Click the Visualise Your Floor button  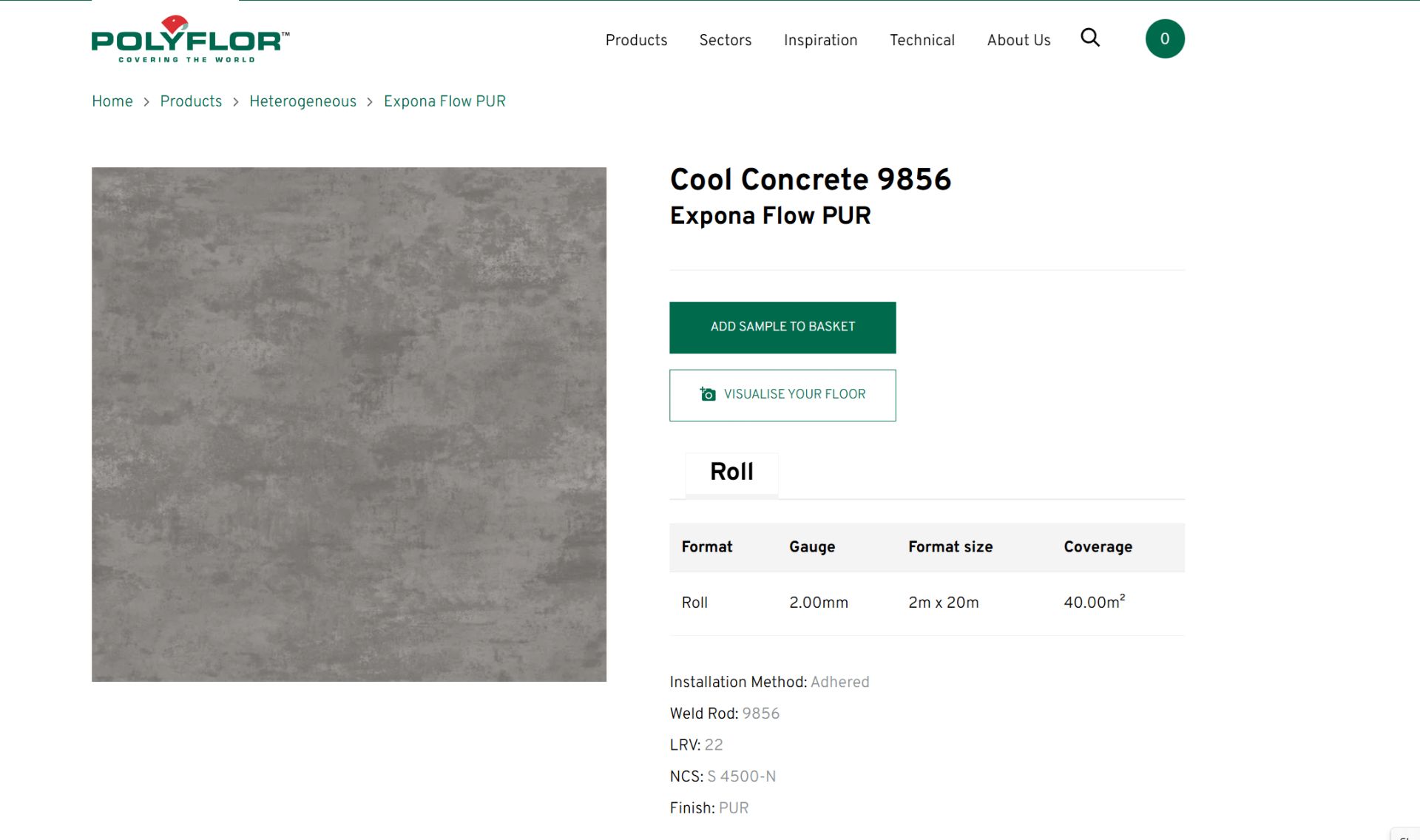[782, 394]
